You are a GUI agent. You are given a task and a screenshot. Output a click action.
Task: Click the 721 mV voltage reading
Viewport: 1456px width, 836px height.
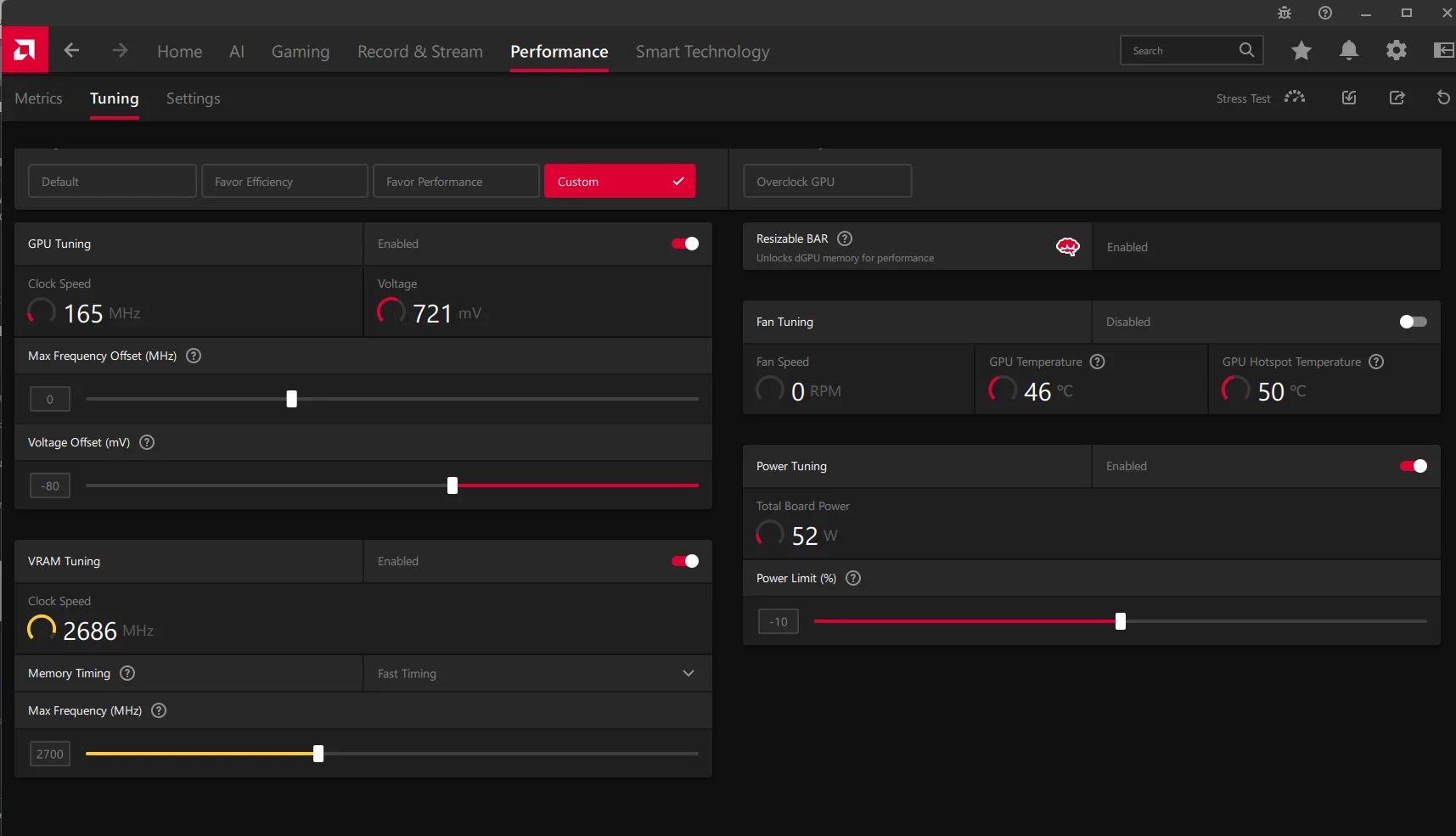pos(447,313)
